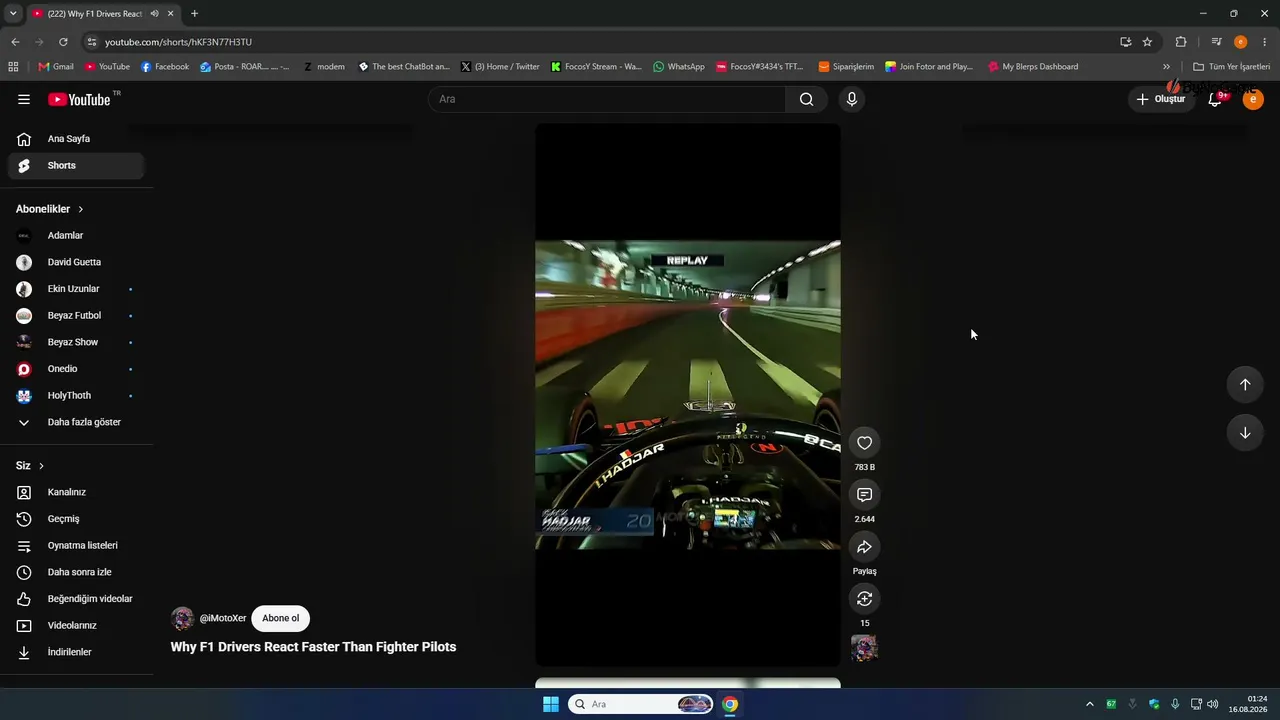Bookmark this page with the star

1147,42
